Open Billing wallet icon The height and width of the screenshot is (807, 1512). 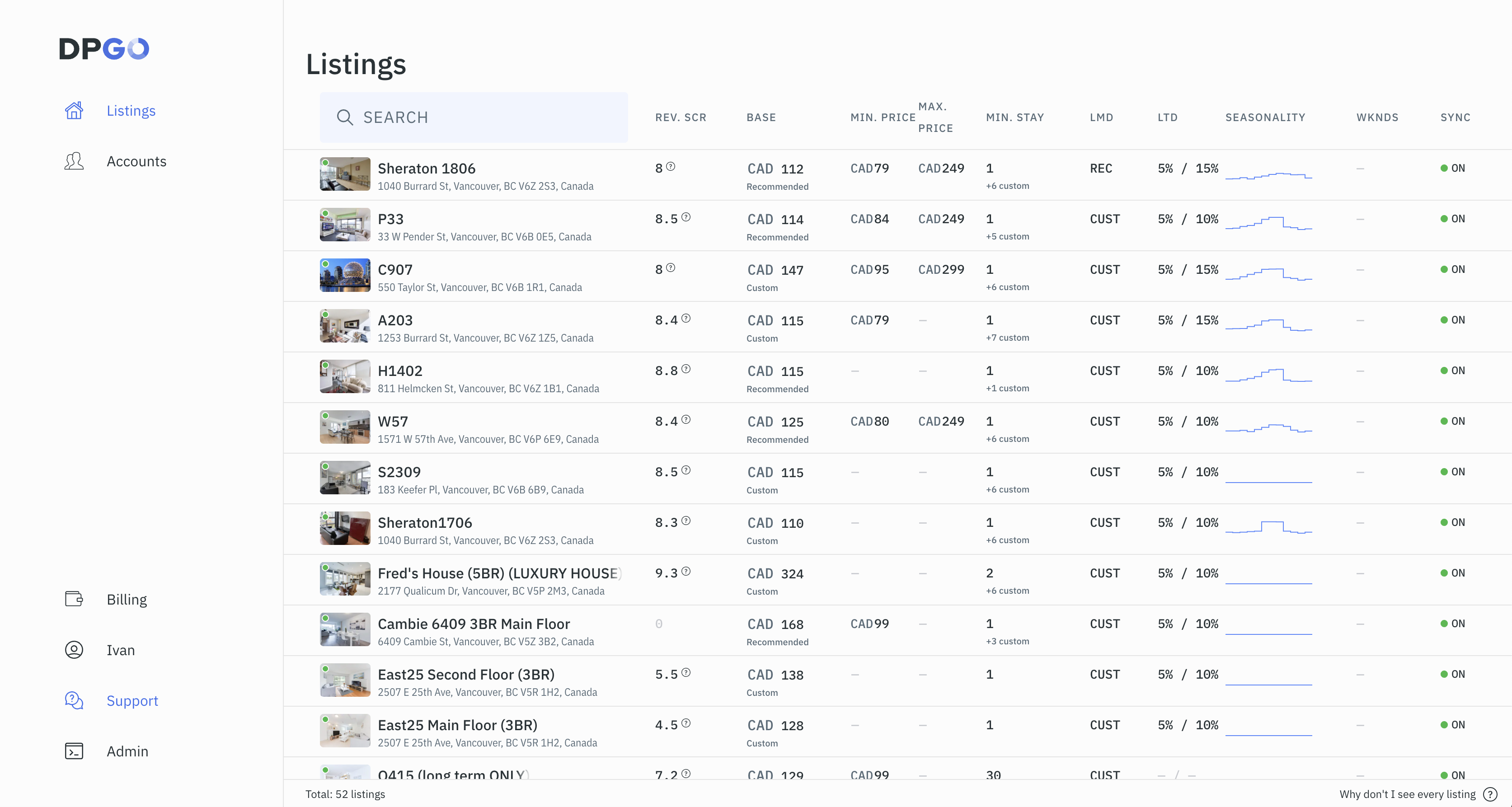[x=74, y=599]
